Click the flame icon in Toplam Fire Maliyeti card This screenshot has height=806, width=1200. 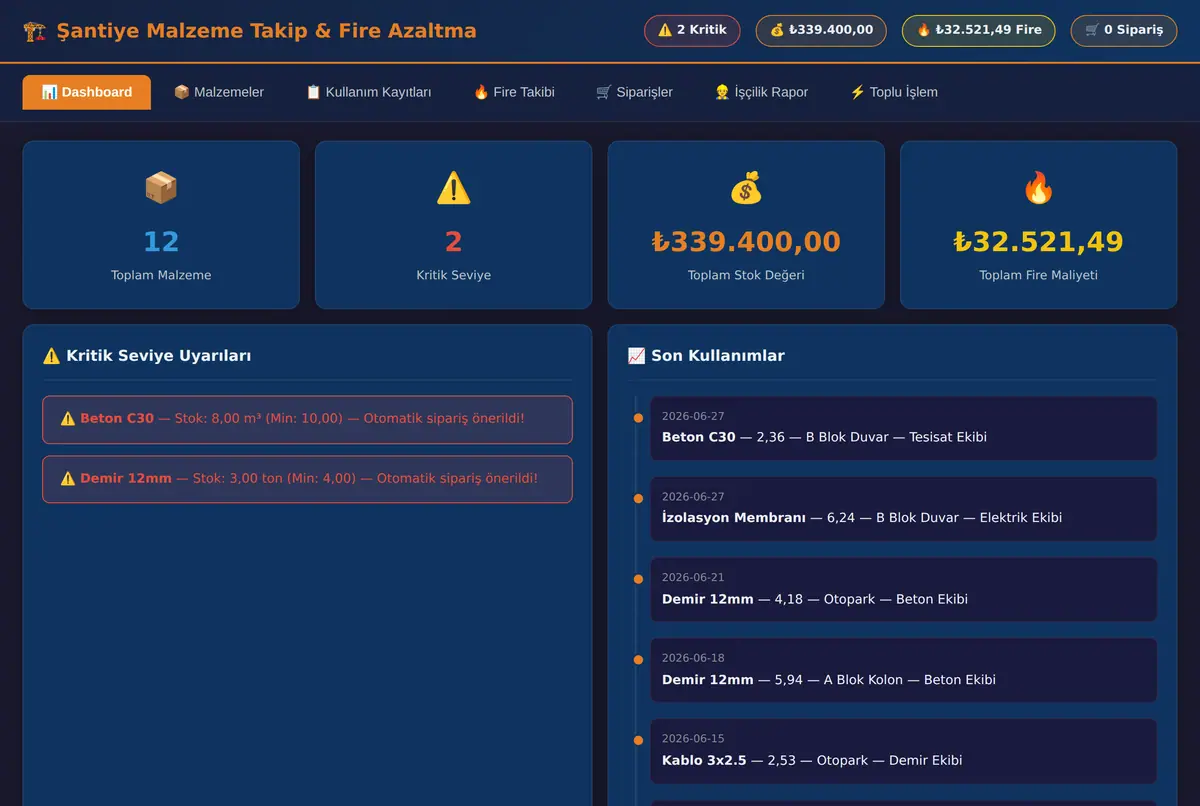(x=1038, y=187)
